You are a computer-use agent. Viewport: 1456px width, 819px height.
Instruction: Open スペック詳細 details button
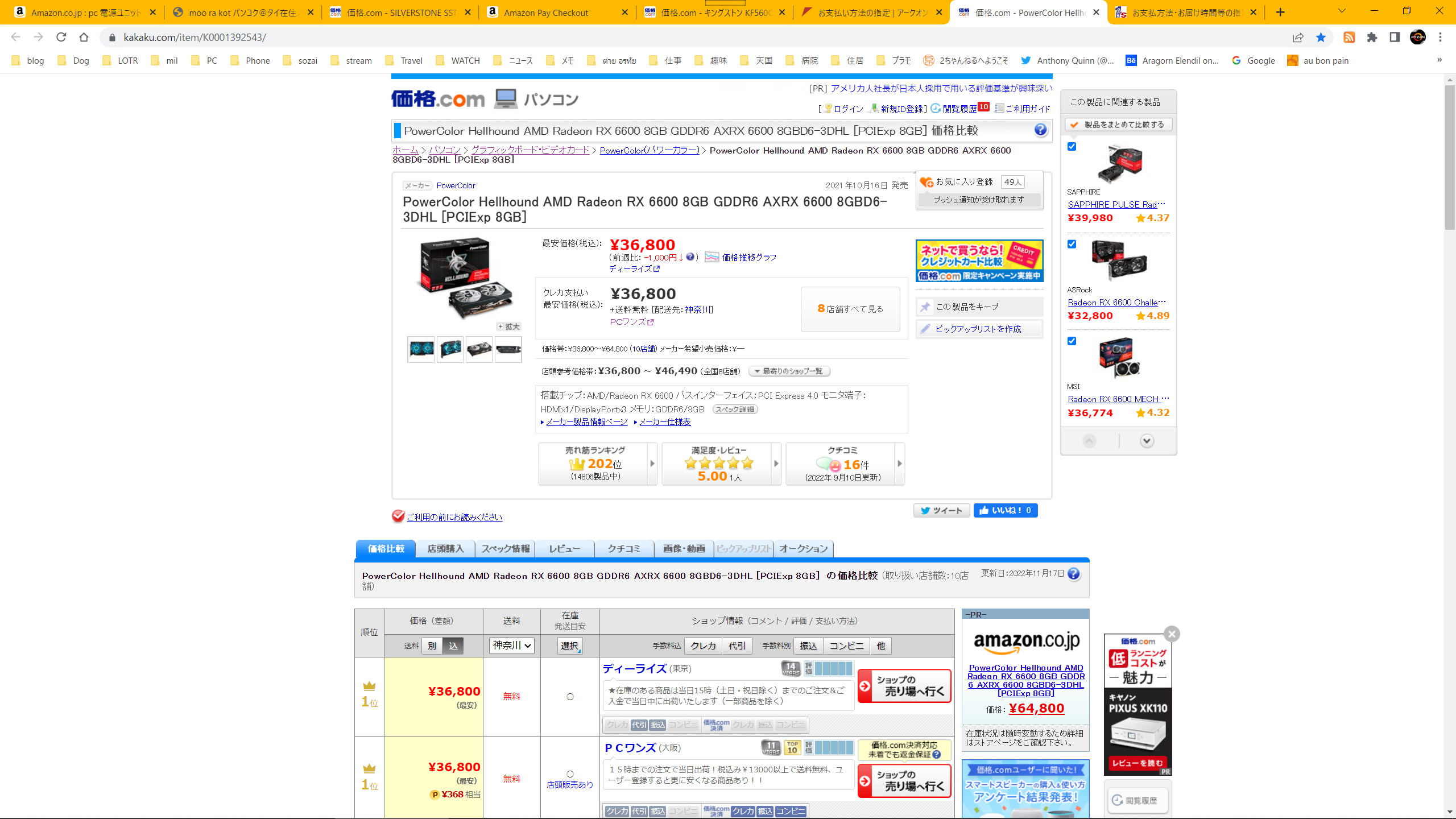735,409
